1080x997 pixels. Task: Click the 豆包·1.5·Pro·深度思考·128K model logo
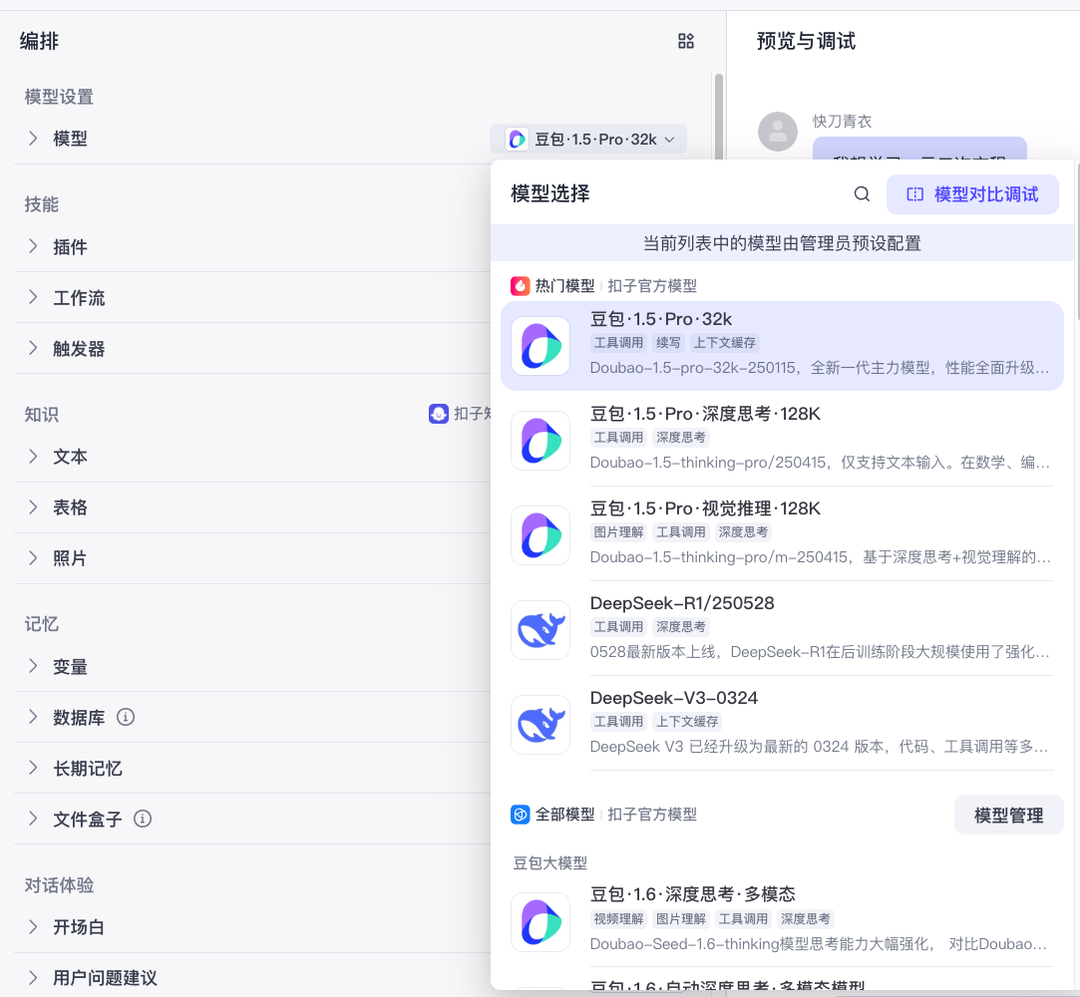pos(541,440)
